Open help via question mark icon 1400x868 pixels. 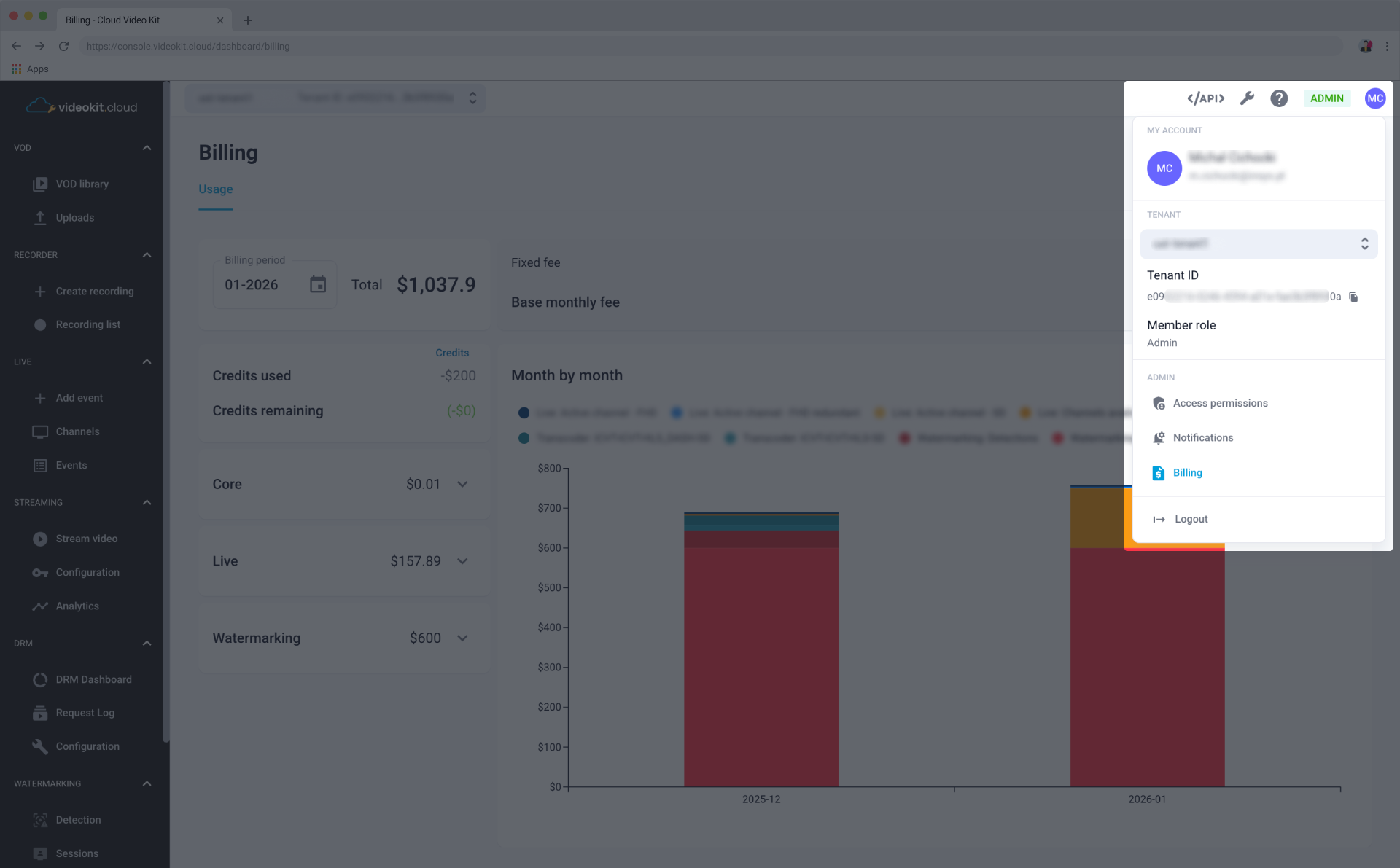tap(1279, 98)
